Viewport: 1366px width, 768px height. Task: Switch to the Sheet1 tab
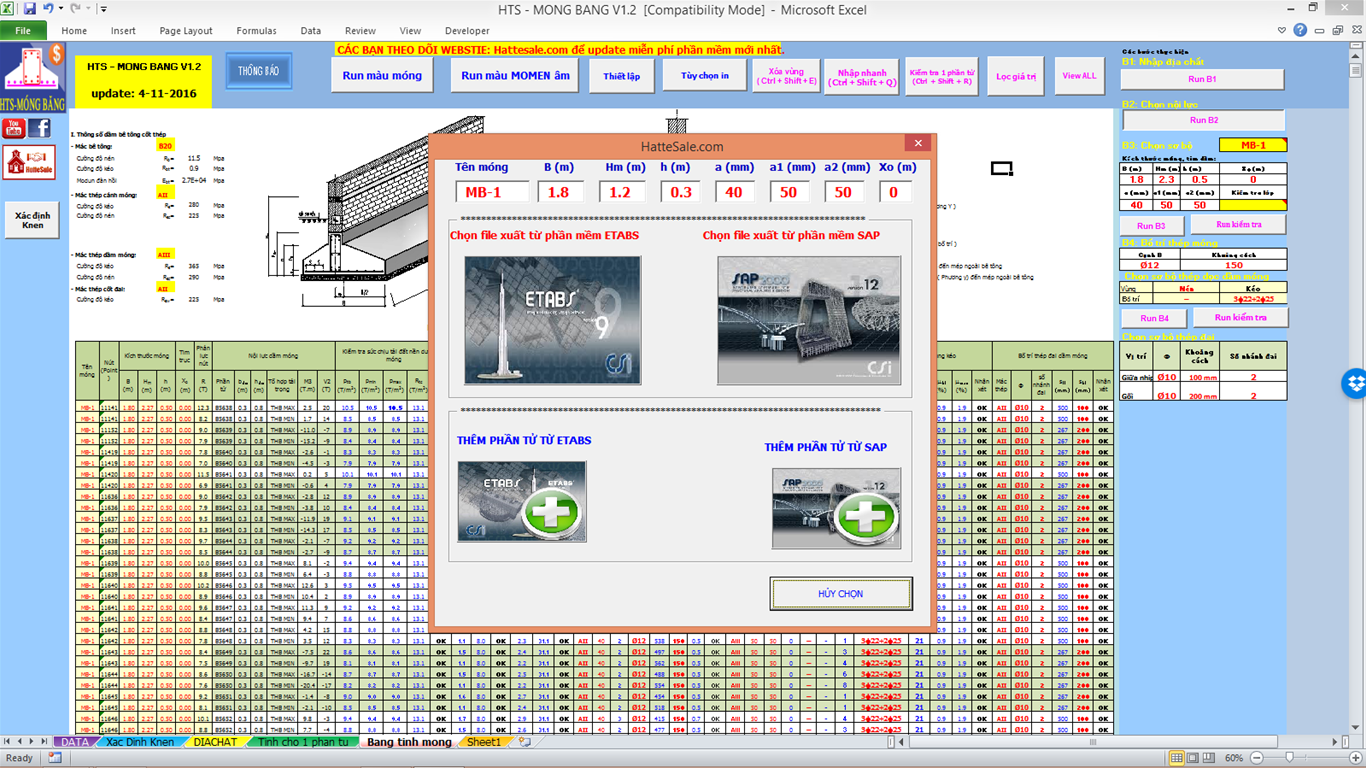click(484, 742)
